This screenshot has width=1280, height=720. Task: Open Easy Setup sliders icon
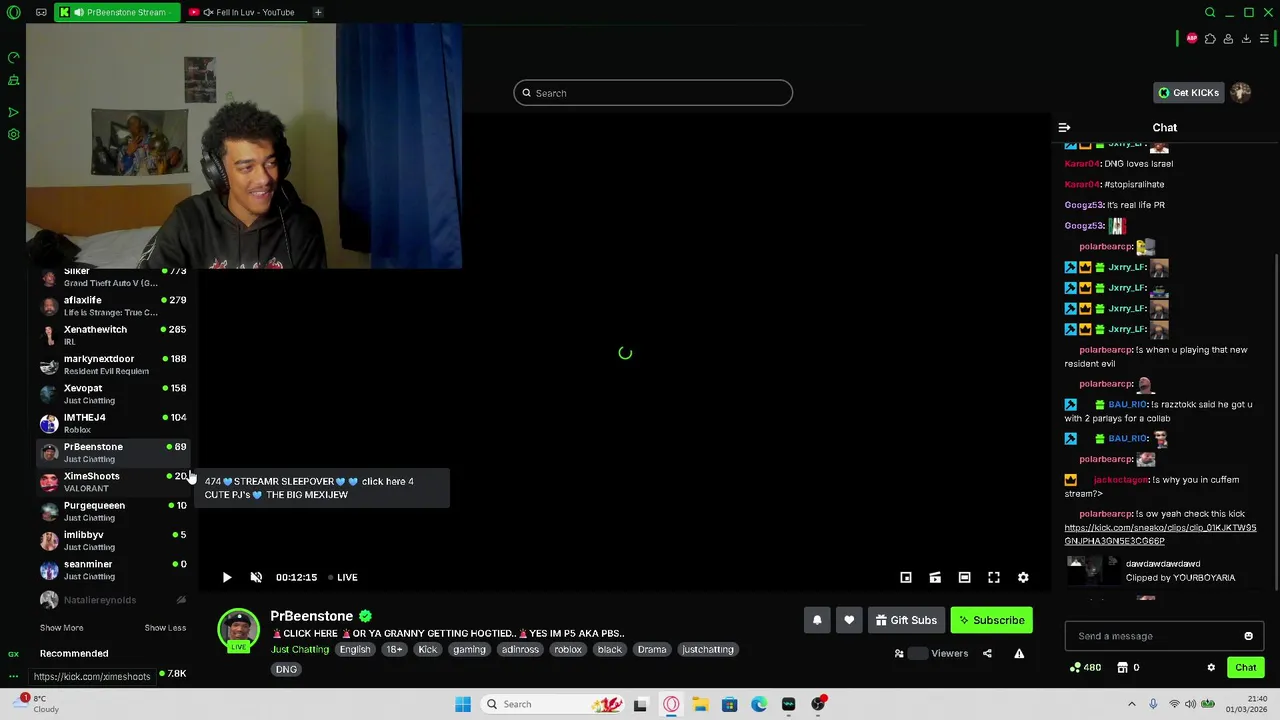(x=1264, y=39)
